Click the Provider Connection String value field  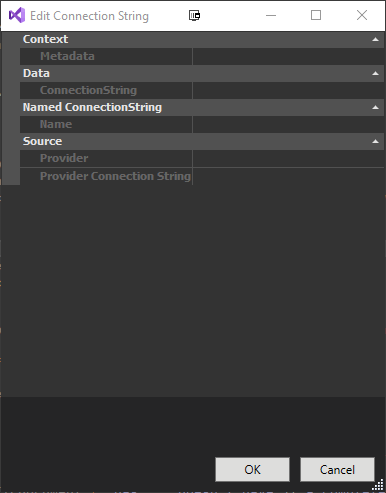pos(288,176)
